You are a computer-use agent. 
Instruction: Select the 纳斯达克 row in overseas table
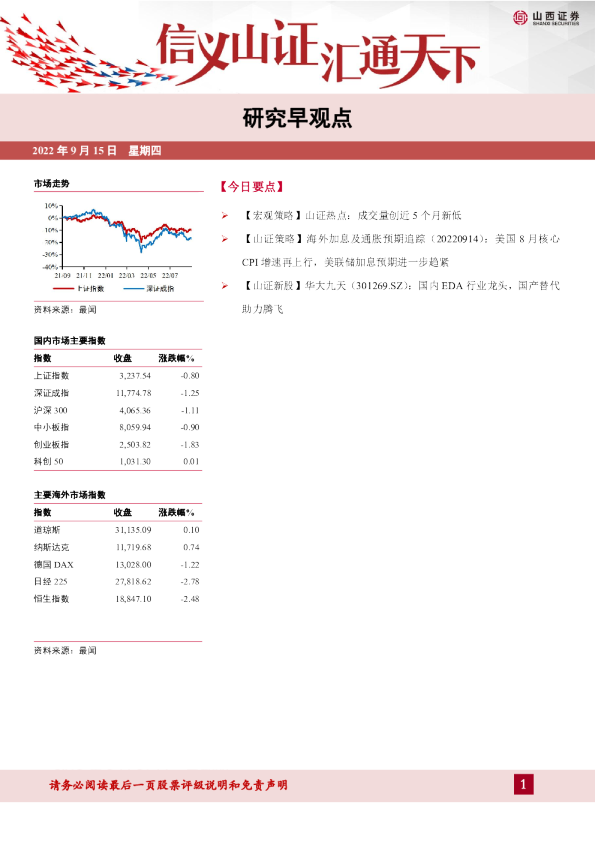point(118,547)
